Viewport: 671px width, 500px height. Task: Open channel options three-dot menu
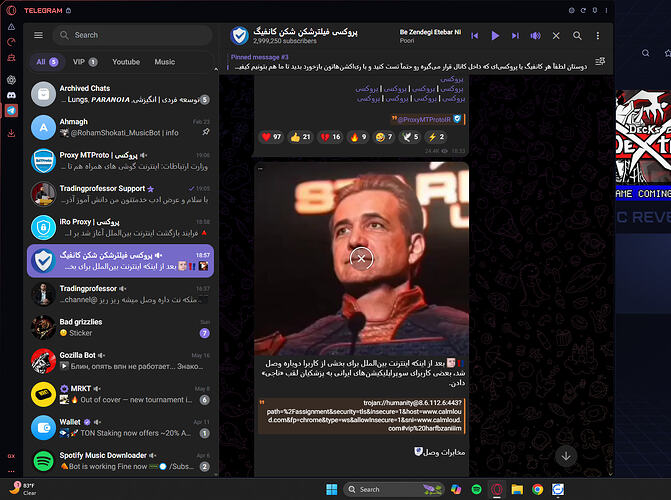coord(598,36)
